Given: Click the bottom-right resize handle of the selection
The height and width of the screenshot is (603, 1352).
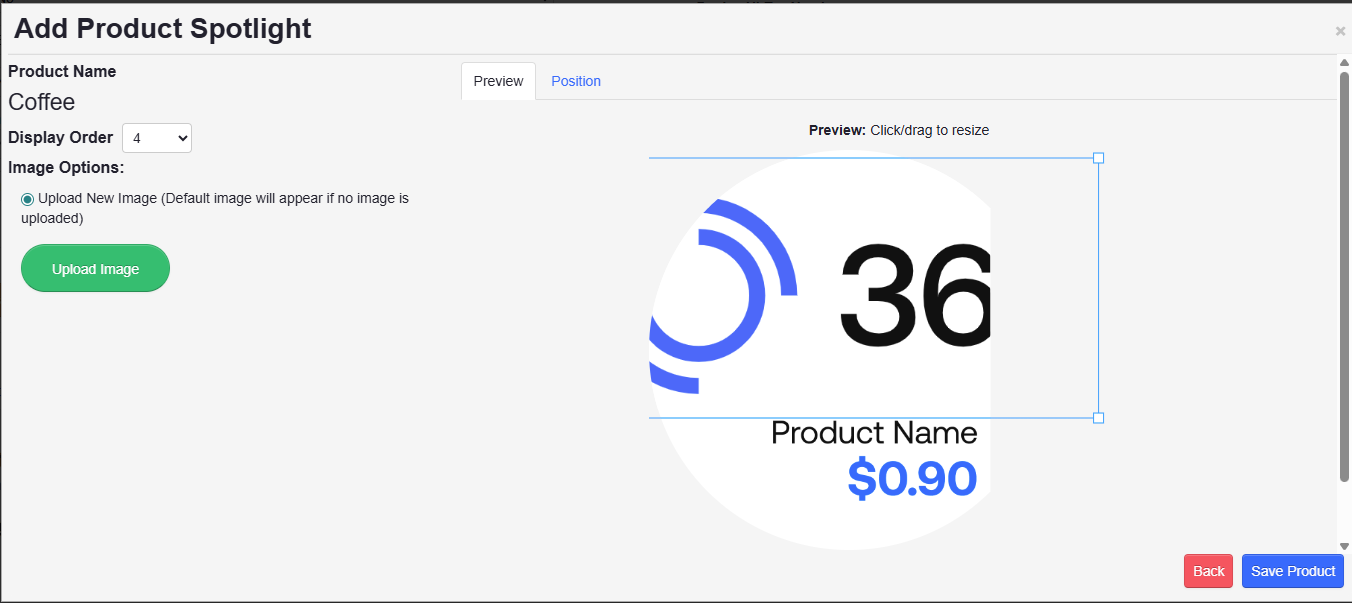Looking at the screenshot, I should tap(1098, 417).
